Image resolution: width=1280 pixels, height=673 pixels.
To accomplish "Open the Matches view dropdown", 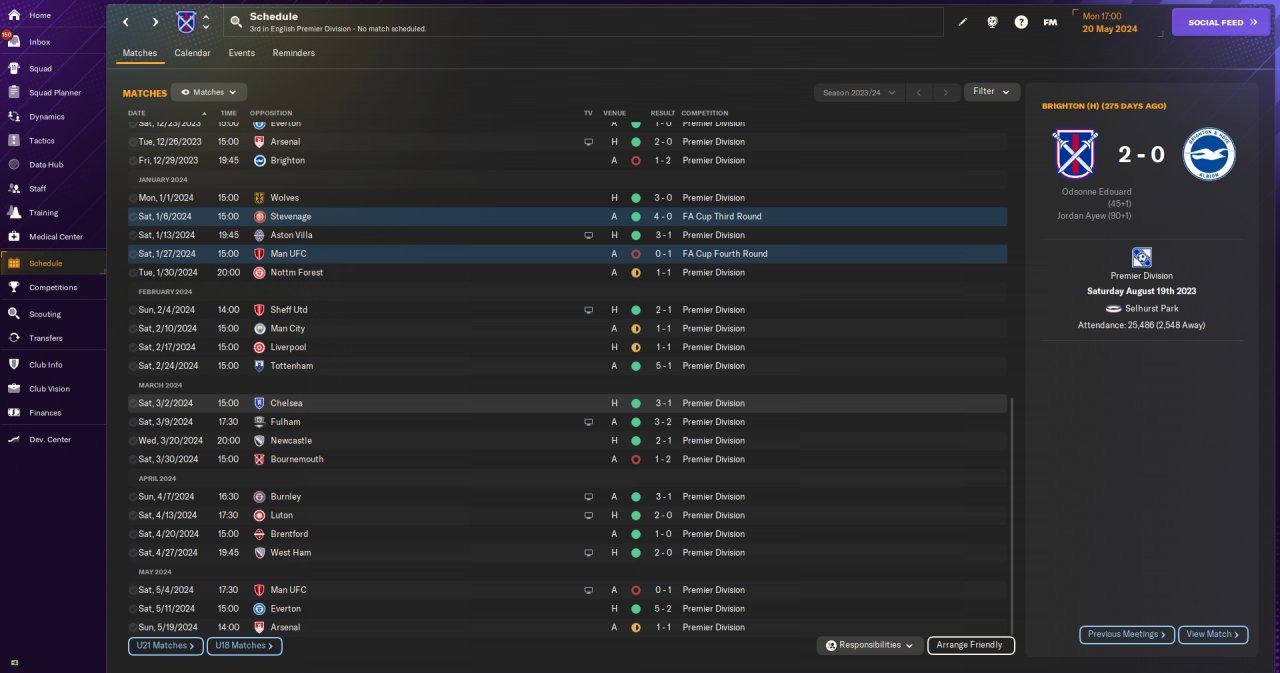I will (209, 92).
